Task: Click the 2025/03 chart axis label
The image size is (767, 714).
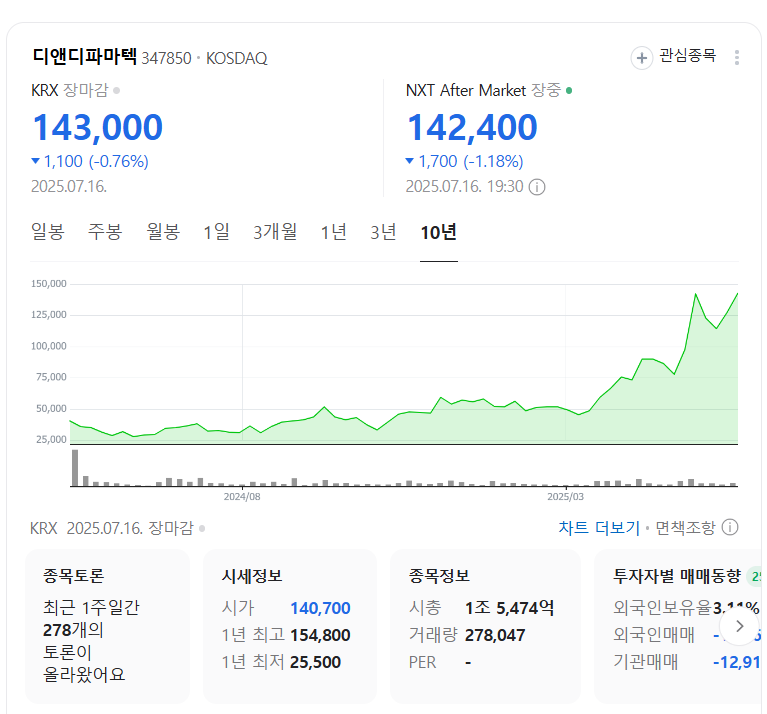Action: coord(565,497)
